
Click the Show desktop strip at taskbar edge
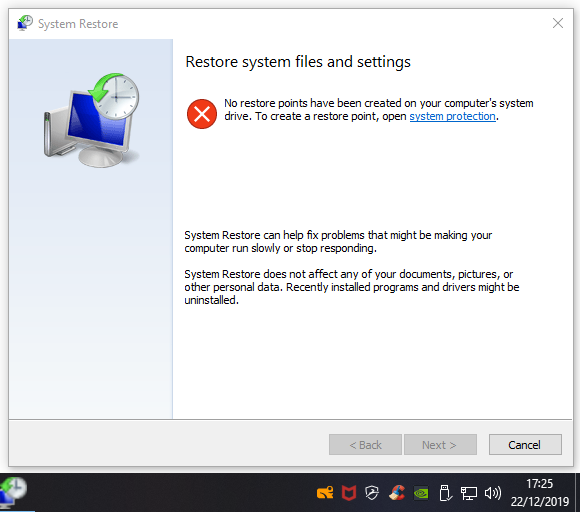click(x=577, y=492)
